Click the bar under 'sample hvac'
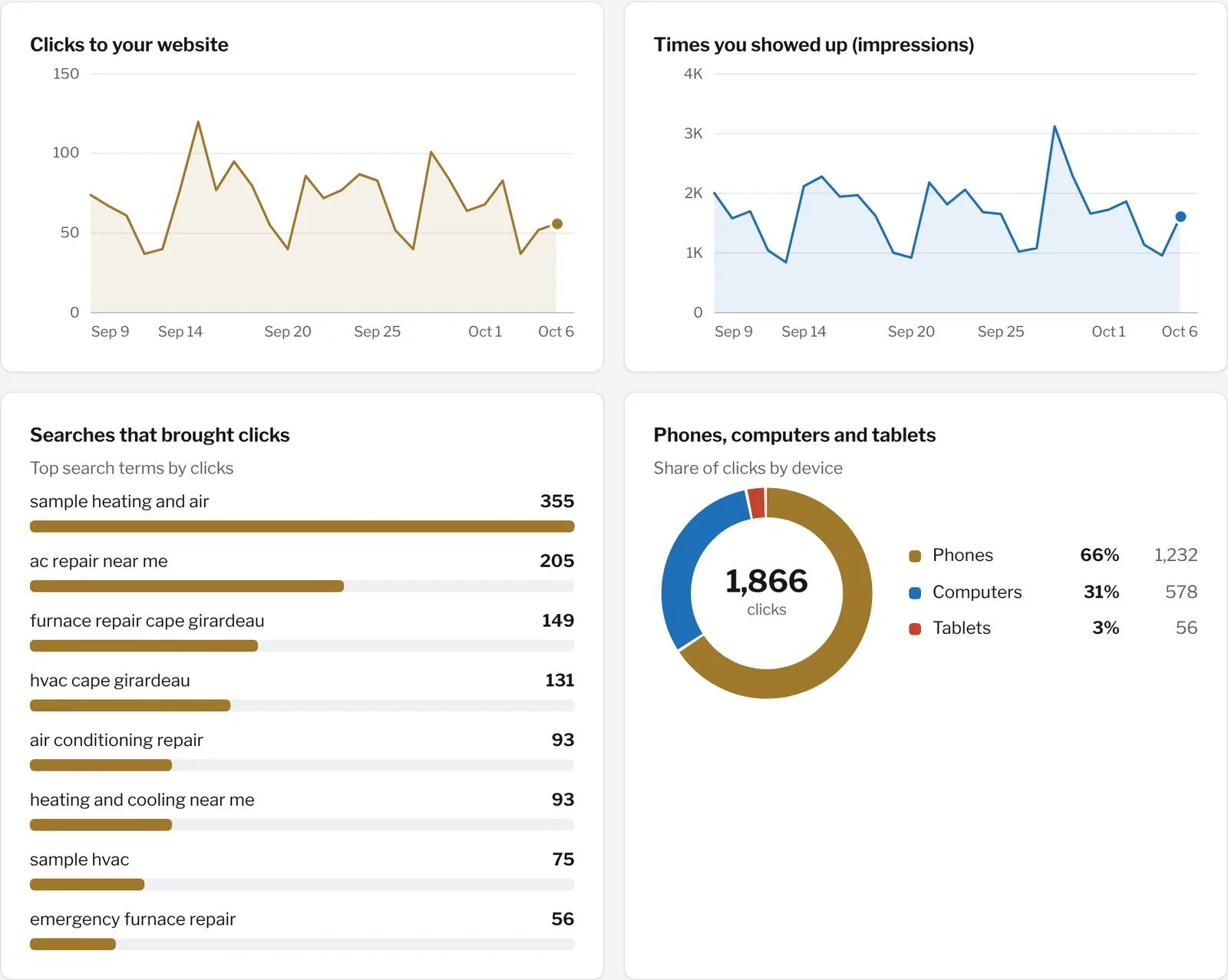The image size is (1228, 980). click(x=302, y=885)
